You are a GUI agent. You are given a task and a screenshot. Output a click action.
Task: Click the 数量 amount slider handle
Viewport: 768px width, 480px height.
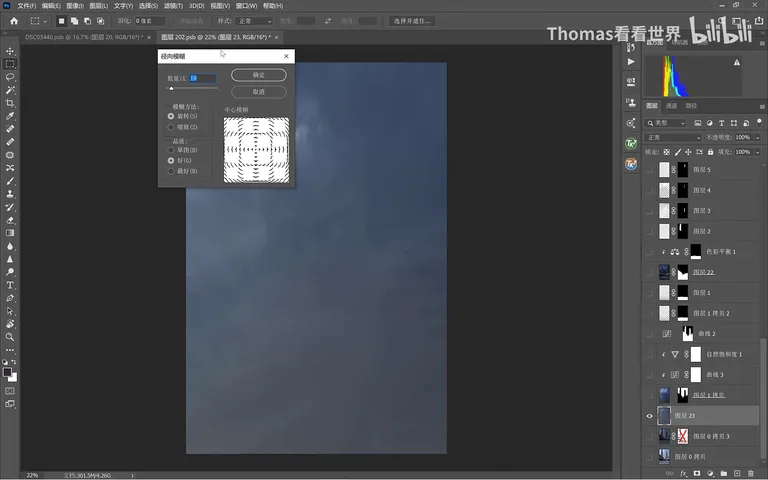coord(171,88)
